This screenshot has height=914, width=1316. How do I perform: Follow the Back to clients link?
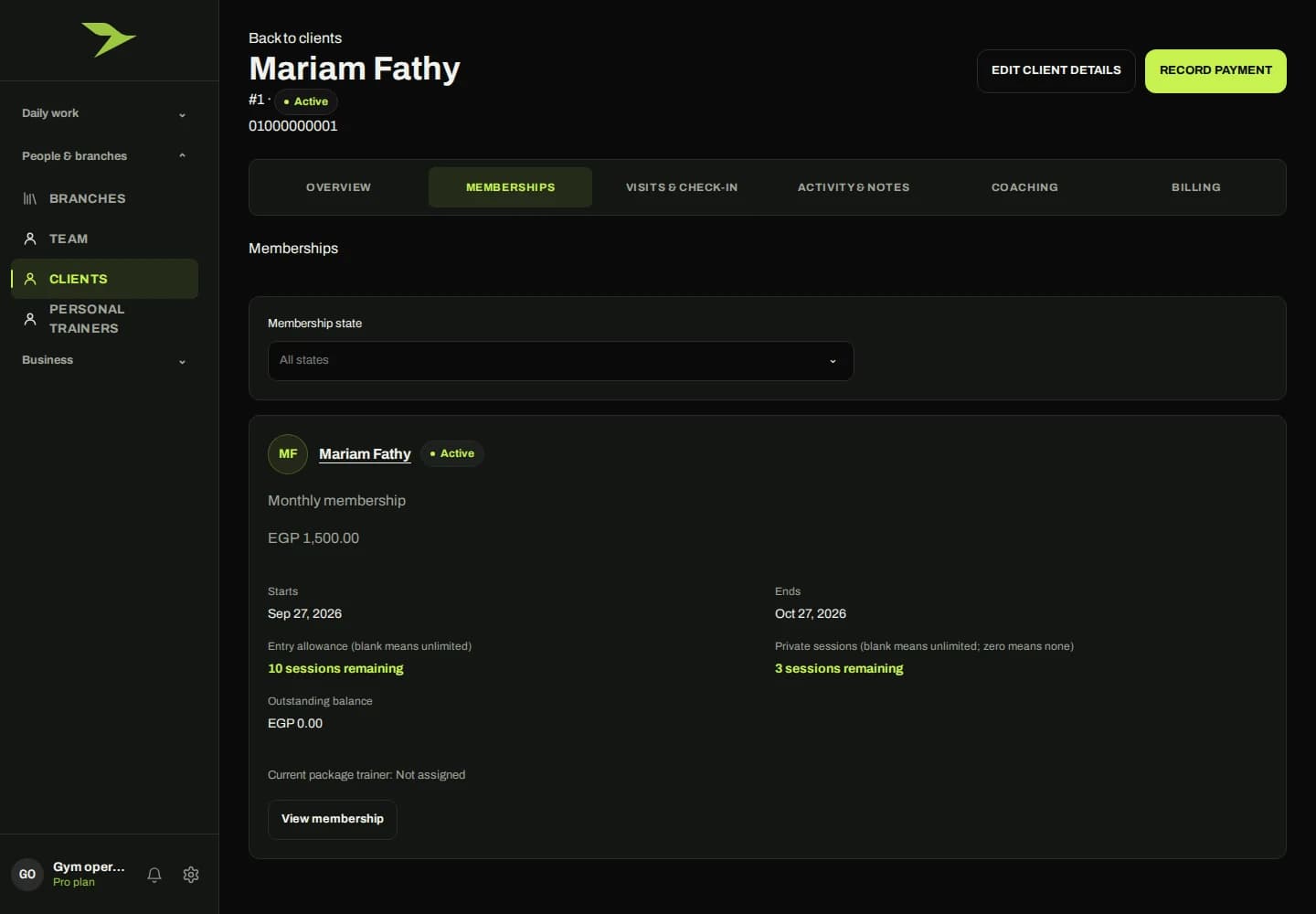295,38
